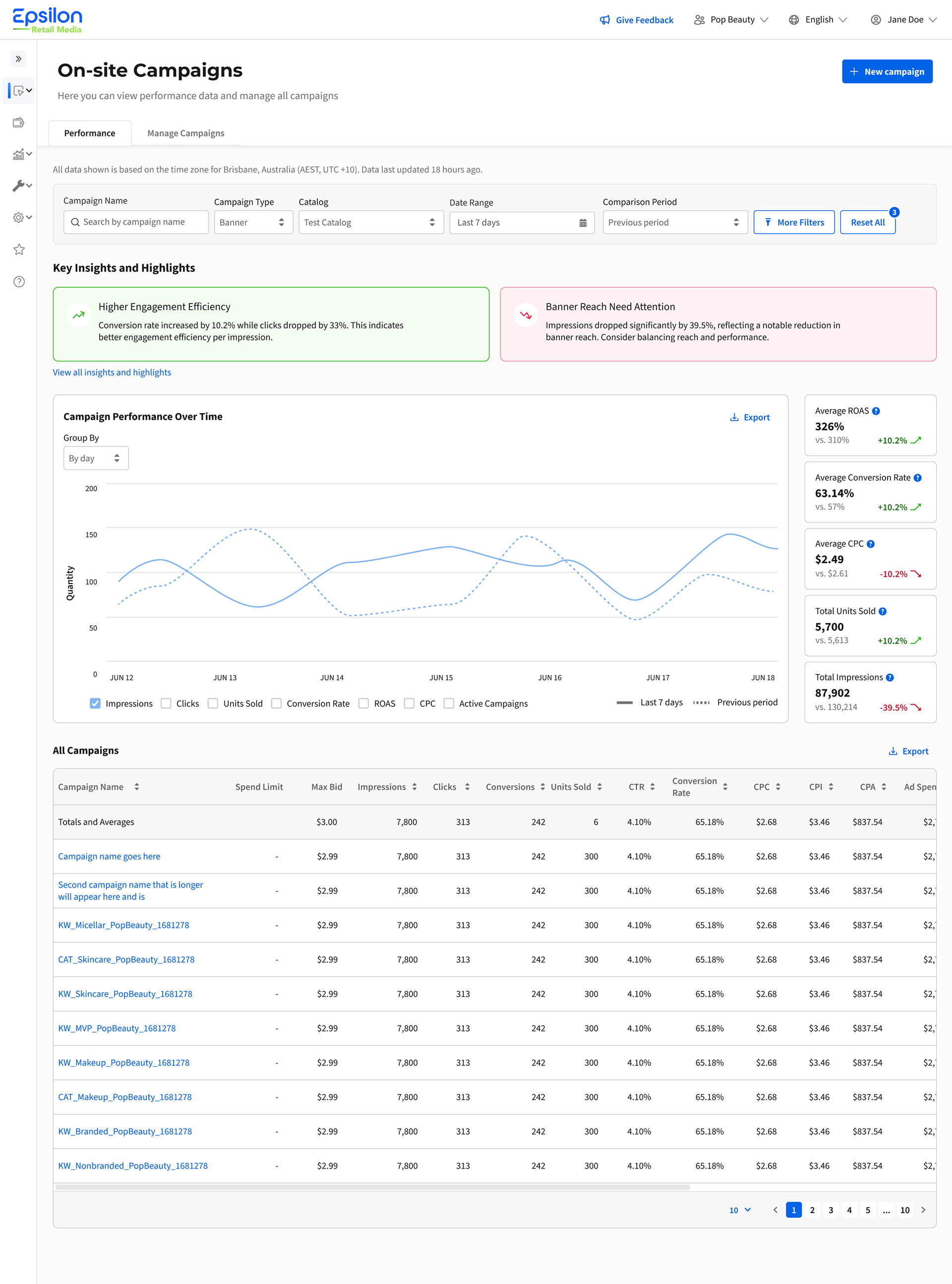The image size is (952, 1284).
Task: Open the analytics chart sidebar icon
Action: (18, 154)
